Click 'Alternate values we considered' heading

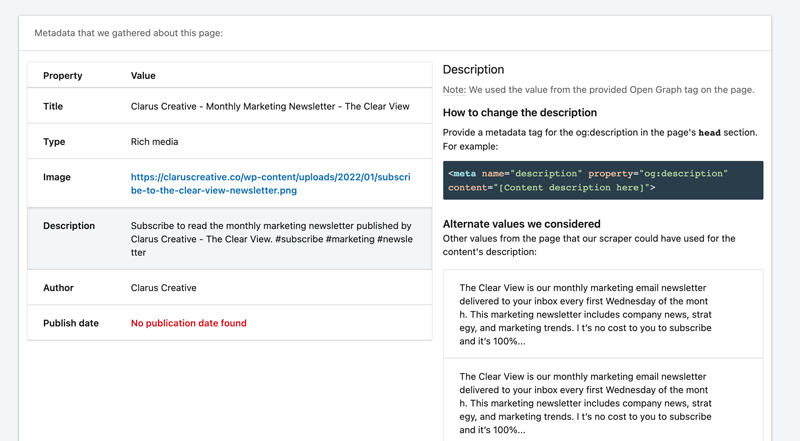point(521,224)
